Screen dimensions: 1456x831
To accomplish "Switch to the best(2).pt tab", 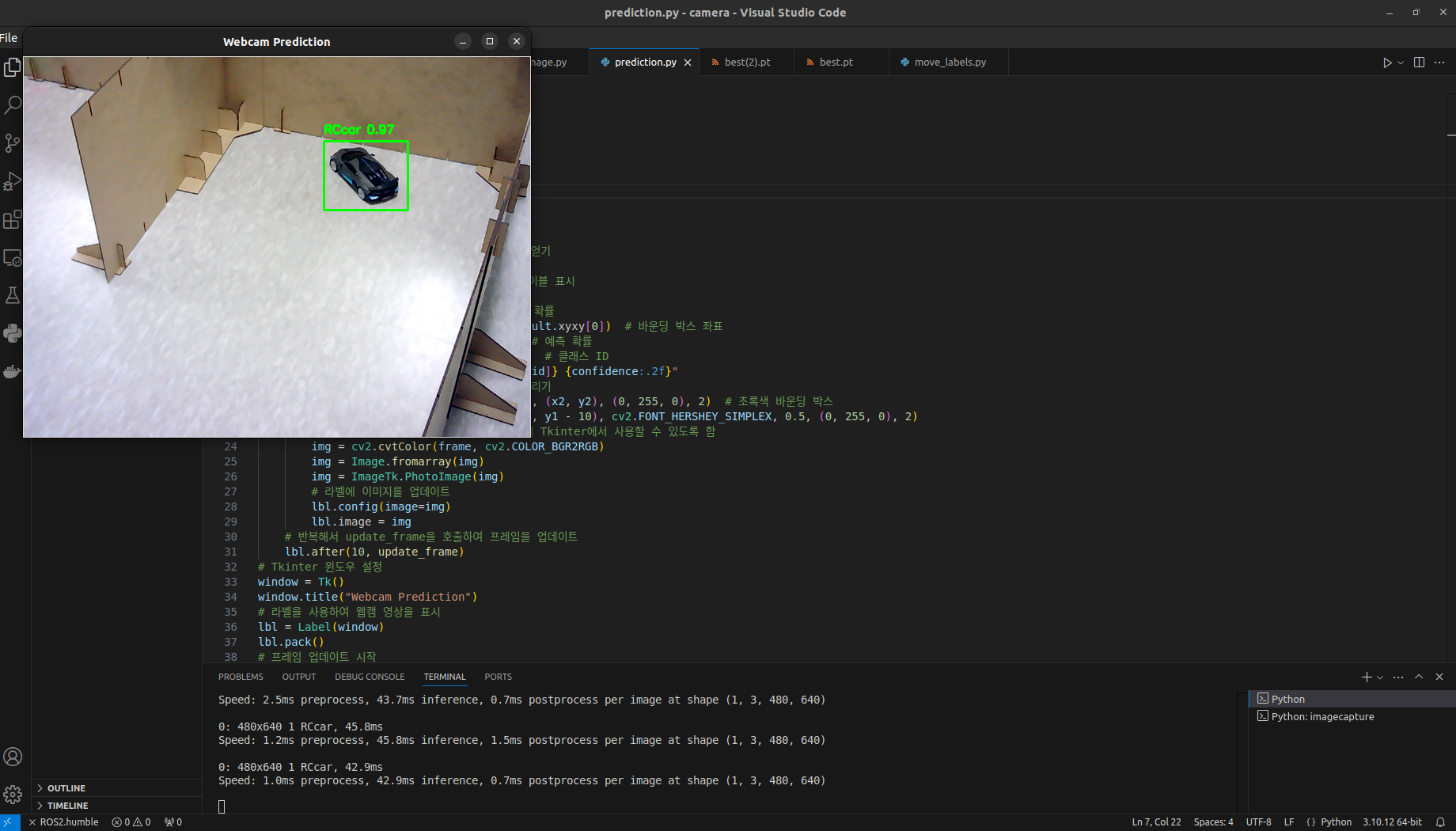I will coord(747,62).
